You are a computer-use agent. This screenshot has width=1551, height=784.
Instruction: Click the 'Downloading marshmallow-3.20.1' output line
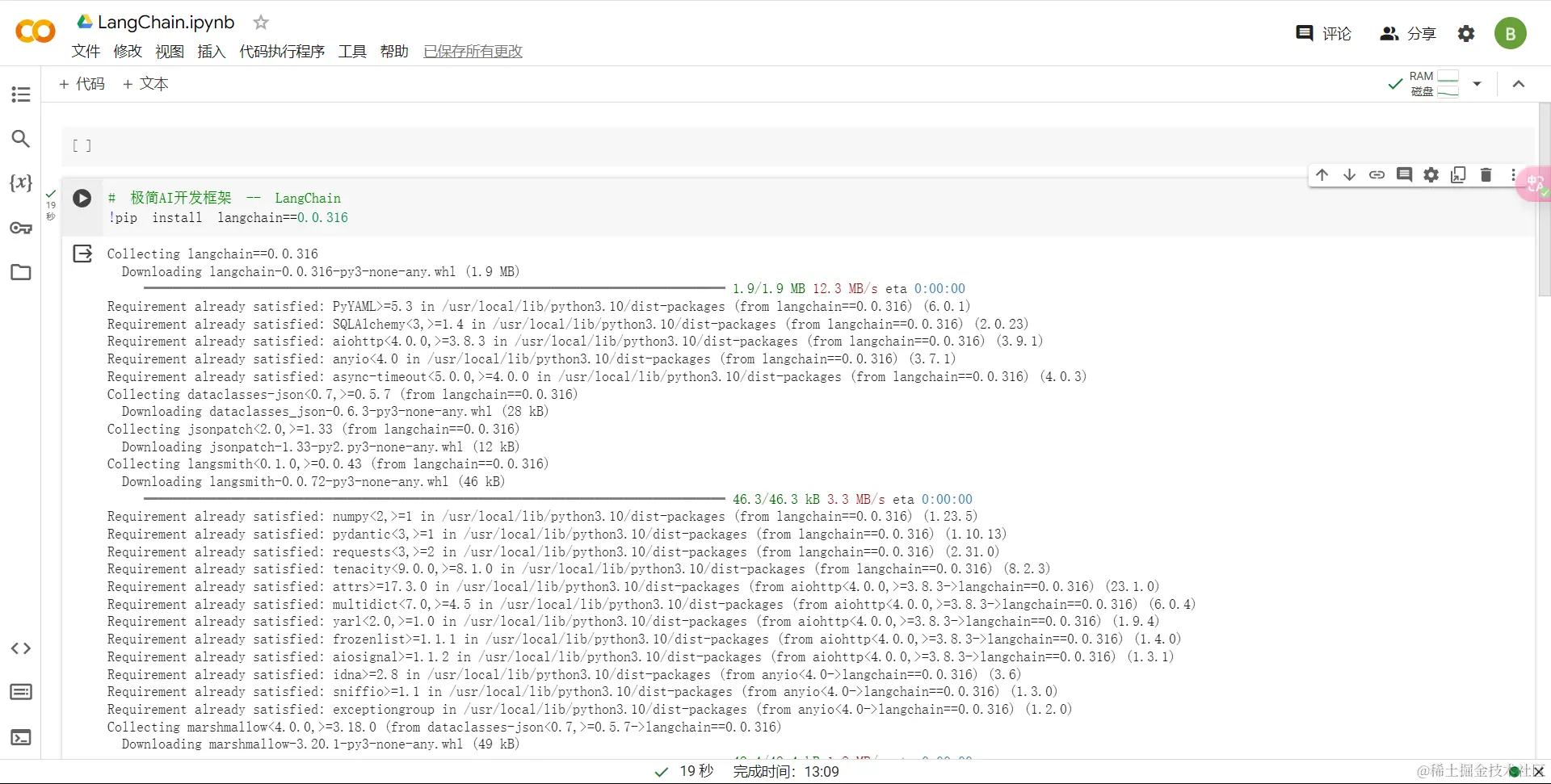[x=321, y=744]
